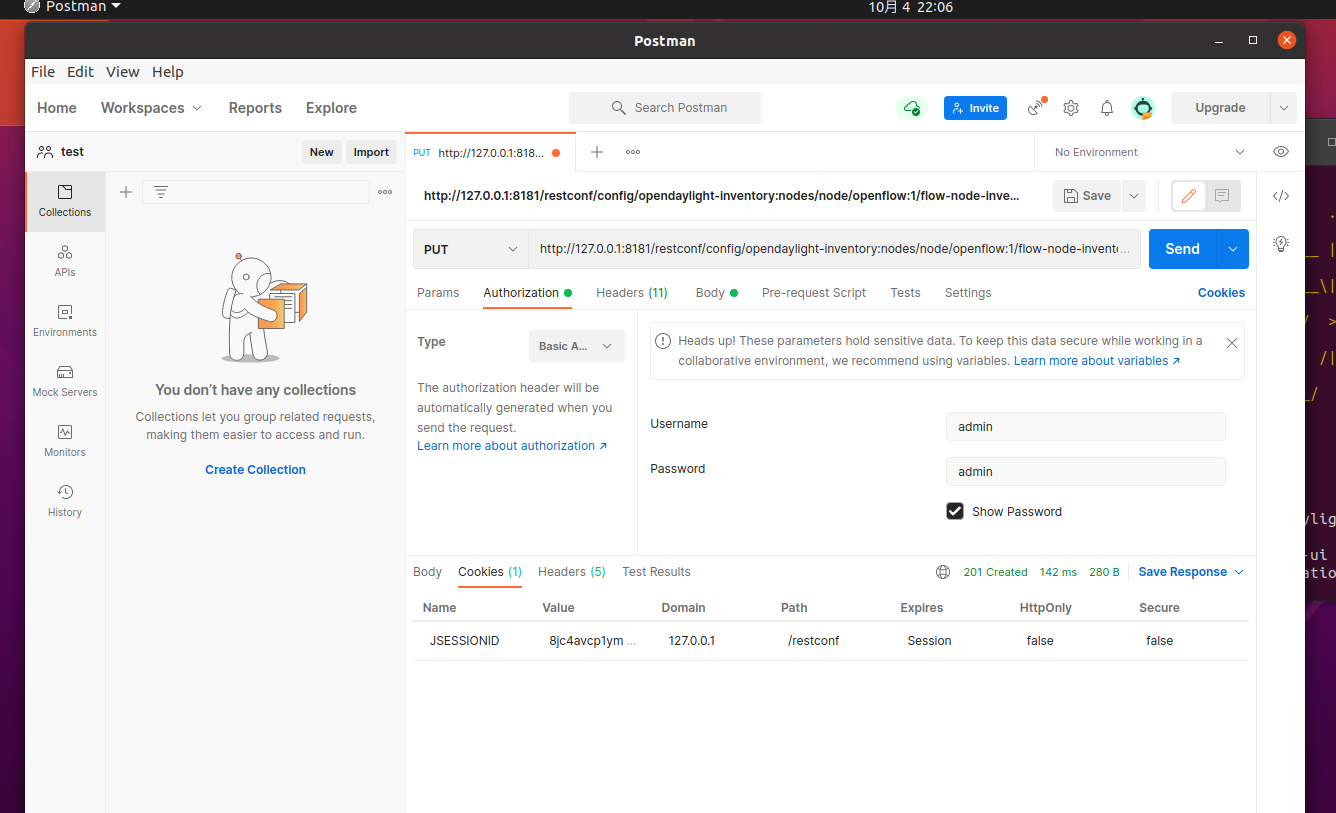Image resolution: width=1336 pixels, height=813 pixels.
Task: Open the tab options ellipsis menu
Action: click(633, 152)
